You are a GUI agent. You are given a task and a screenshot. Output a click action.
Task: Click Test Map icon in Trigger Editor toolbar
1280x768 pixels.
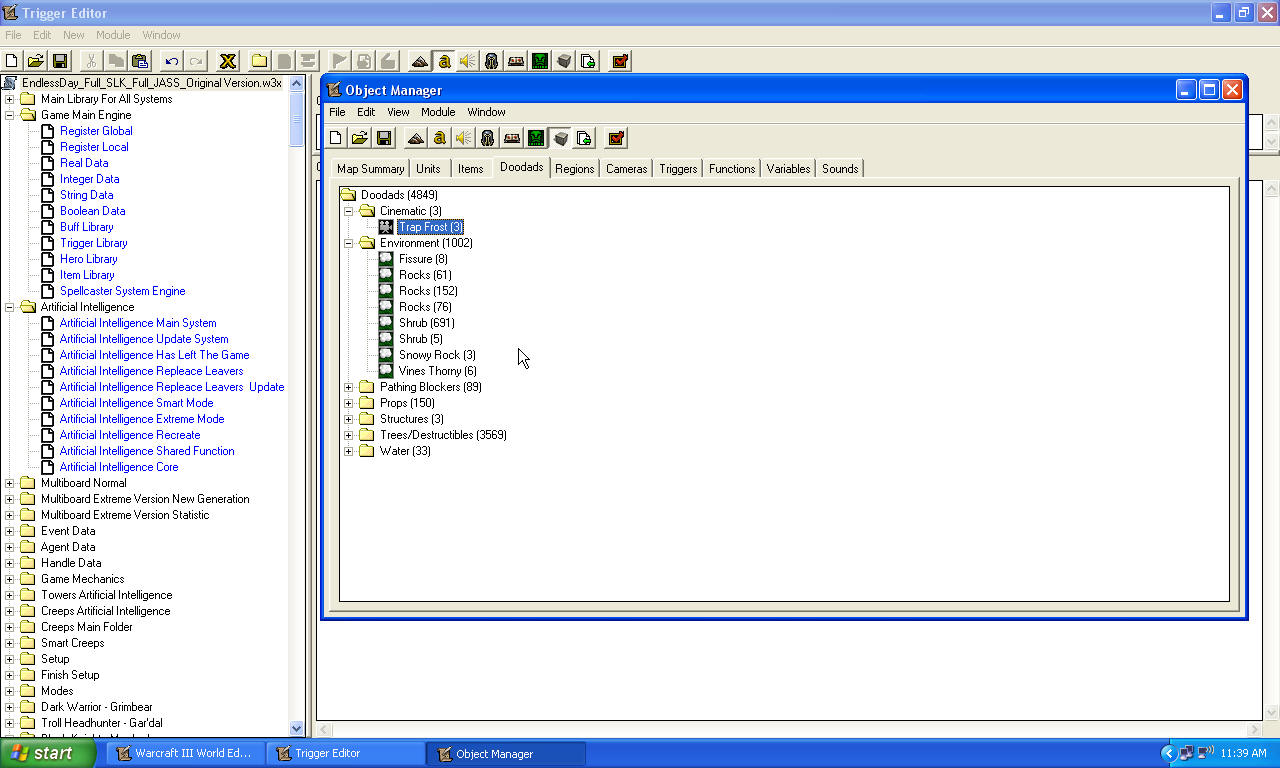(x=620, y=61)
